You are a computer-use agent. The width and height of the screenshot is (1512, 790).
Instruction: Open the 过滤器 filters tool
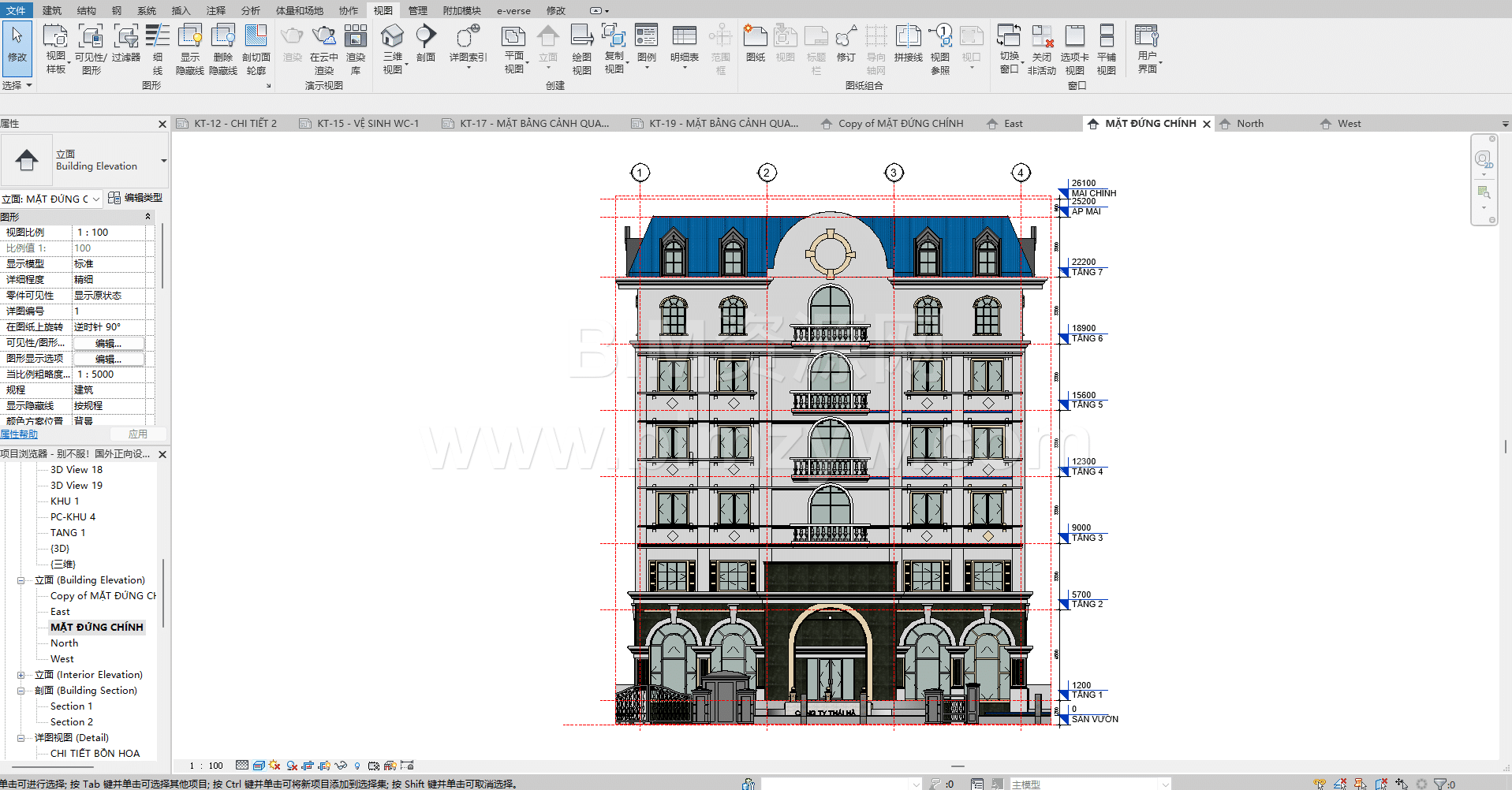pyautogui.click(x=125, y=43)
